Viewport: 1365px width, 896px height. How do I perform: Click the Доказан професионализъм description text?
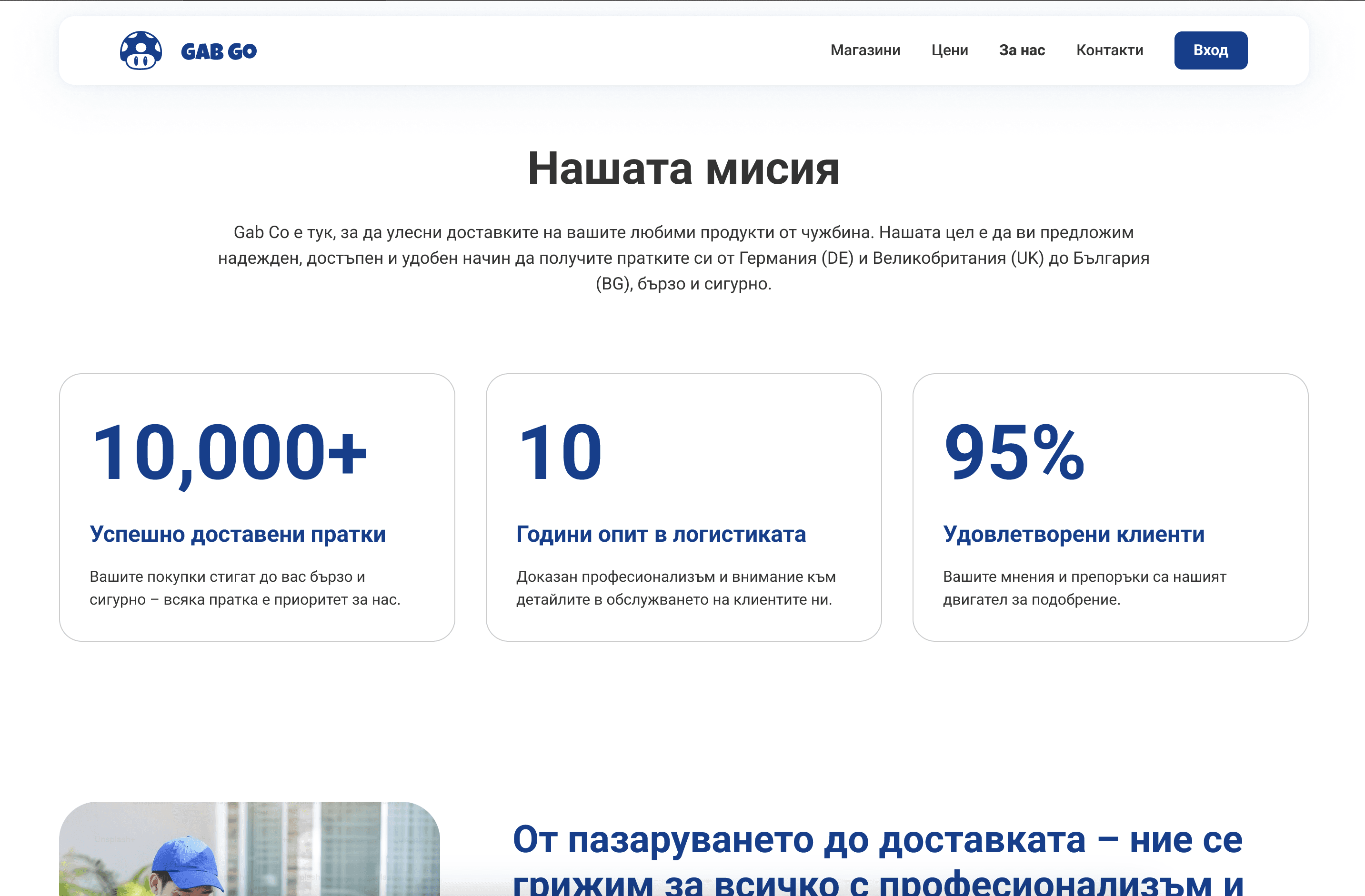[676, 588]
